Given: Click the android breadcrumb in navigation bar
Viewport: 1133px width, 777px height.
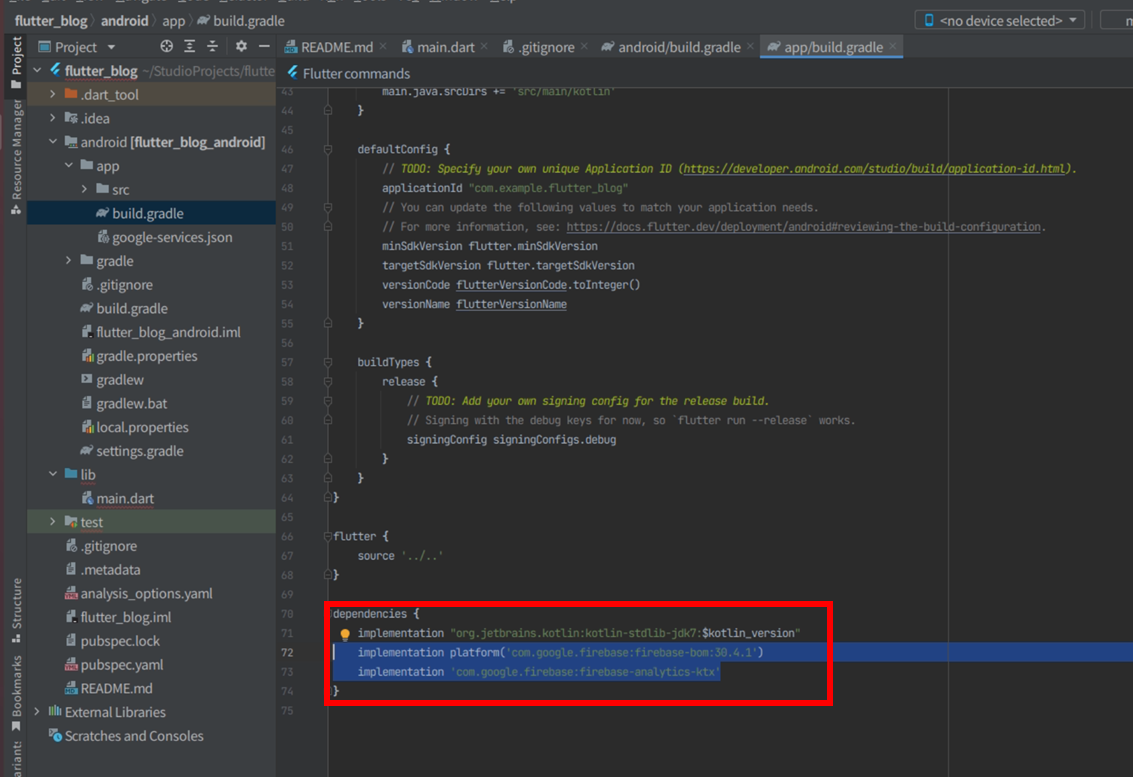Looking at the screenshot, I should (124, 20).
